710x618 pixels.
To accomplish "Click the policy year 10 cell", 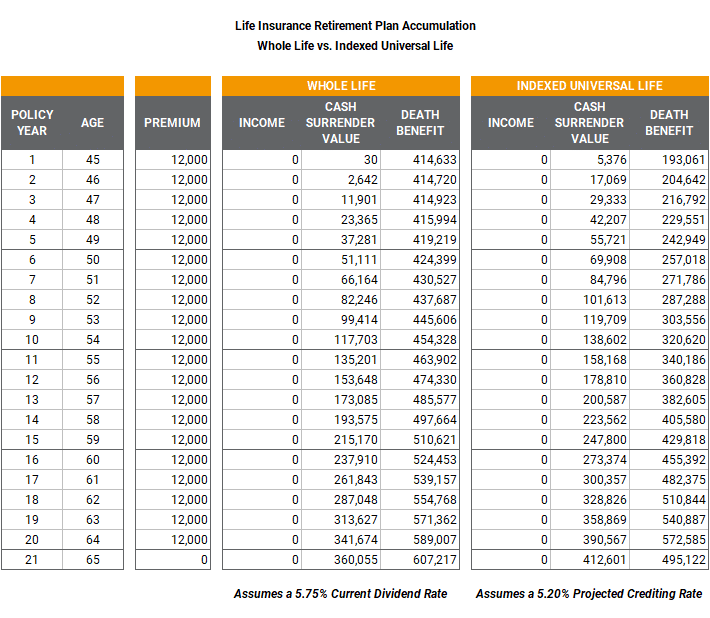I will pos(32,339).
